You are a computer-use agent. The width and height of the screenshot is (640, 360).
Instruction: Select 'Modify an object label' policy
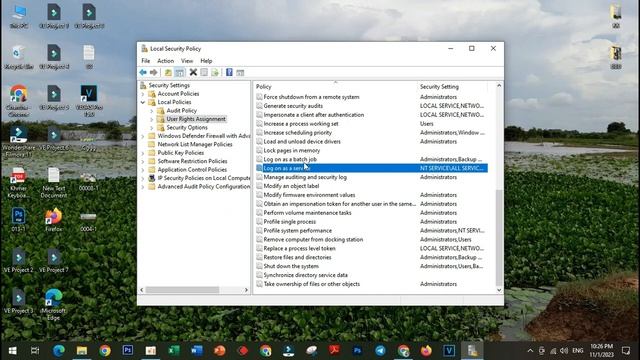[x=371, y=186]
